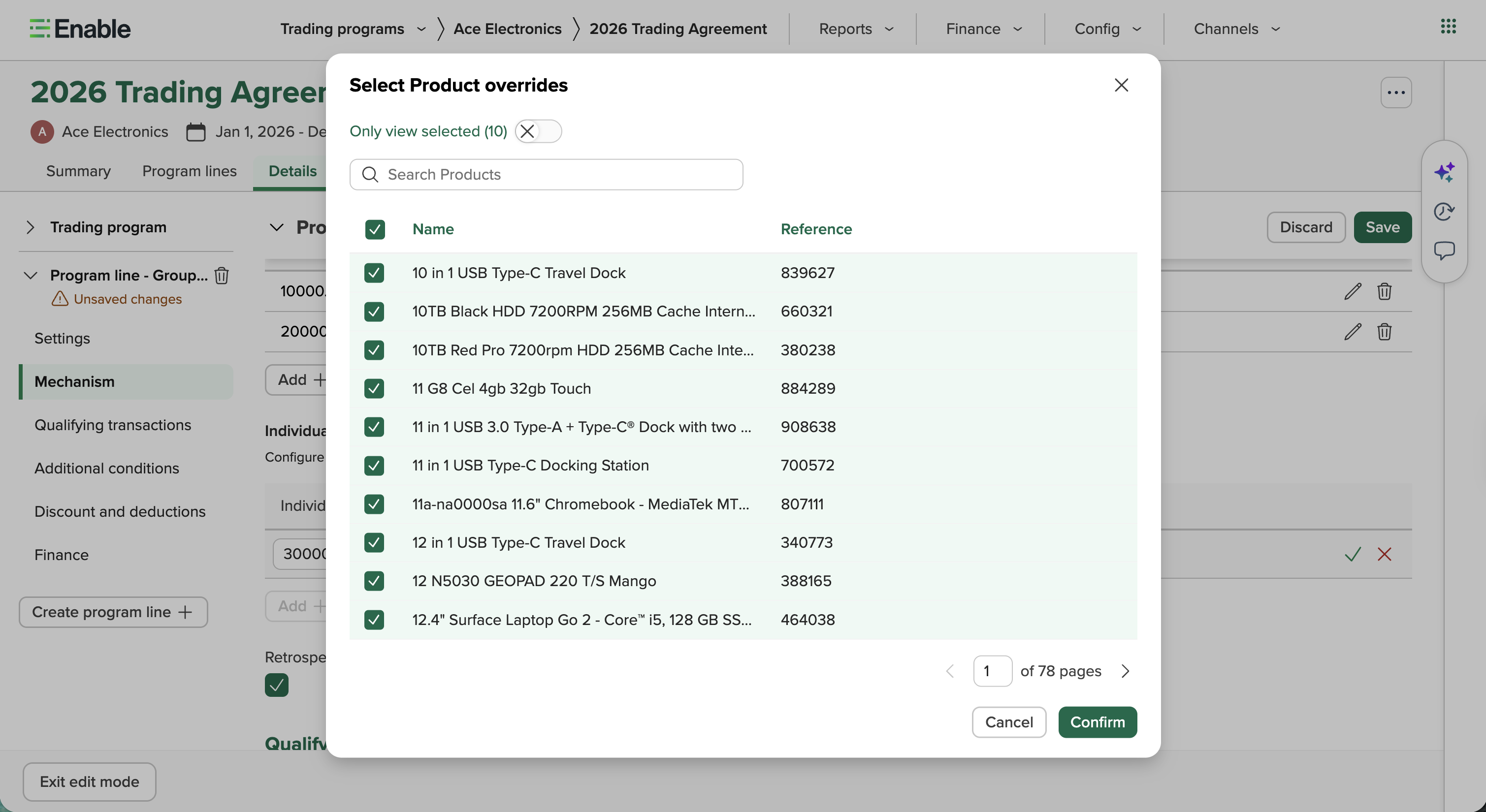The height and width of the screenshot is (812, 1486).
Task: Open the apps grid menu icon
Action: coord(1448,27)
